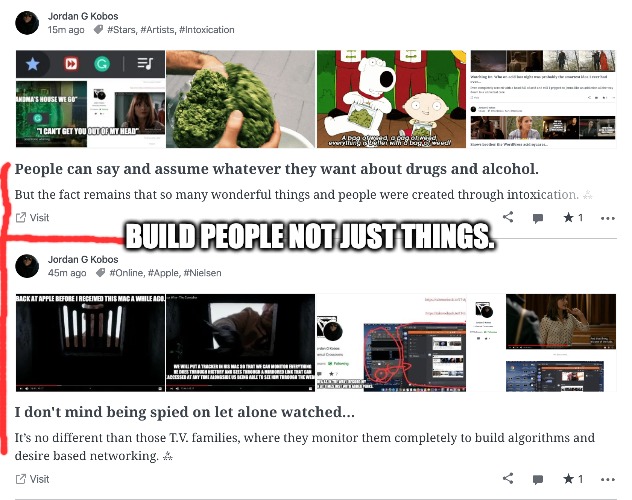The height and width of the screenshot is (500, 632).
Task: Share the drugs and alcohol post
Action: click(x=508, y=217)
